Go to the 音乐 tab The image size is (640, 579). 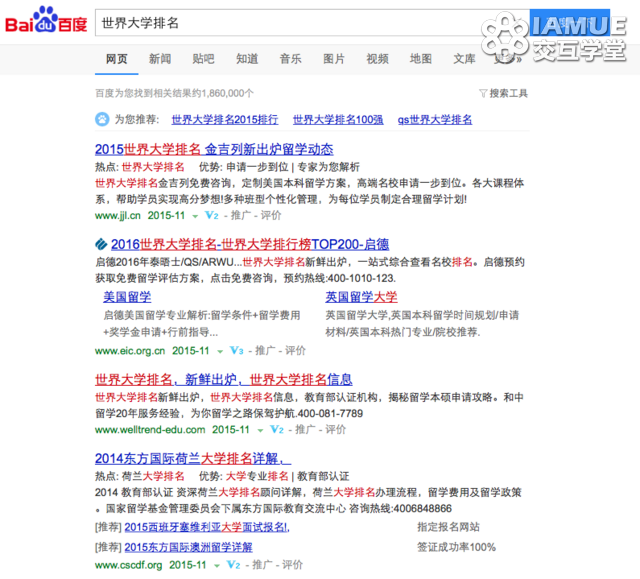pos(290,59)
